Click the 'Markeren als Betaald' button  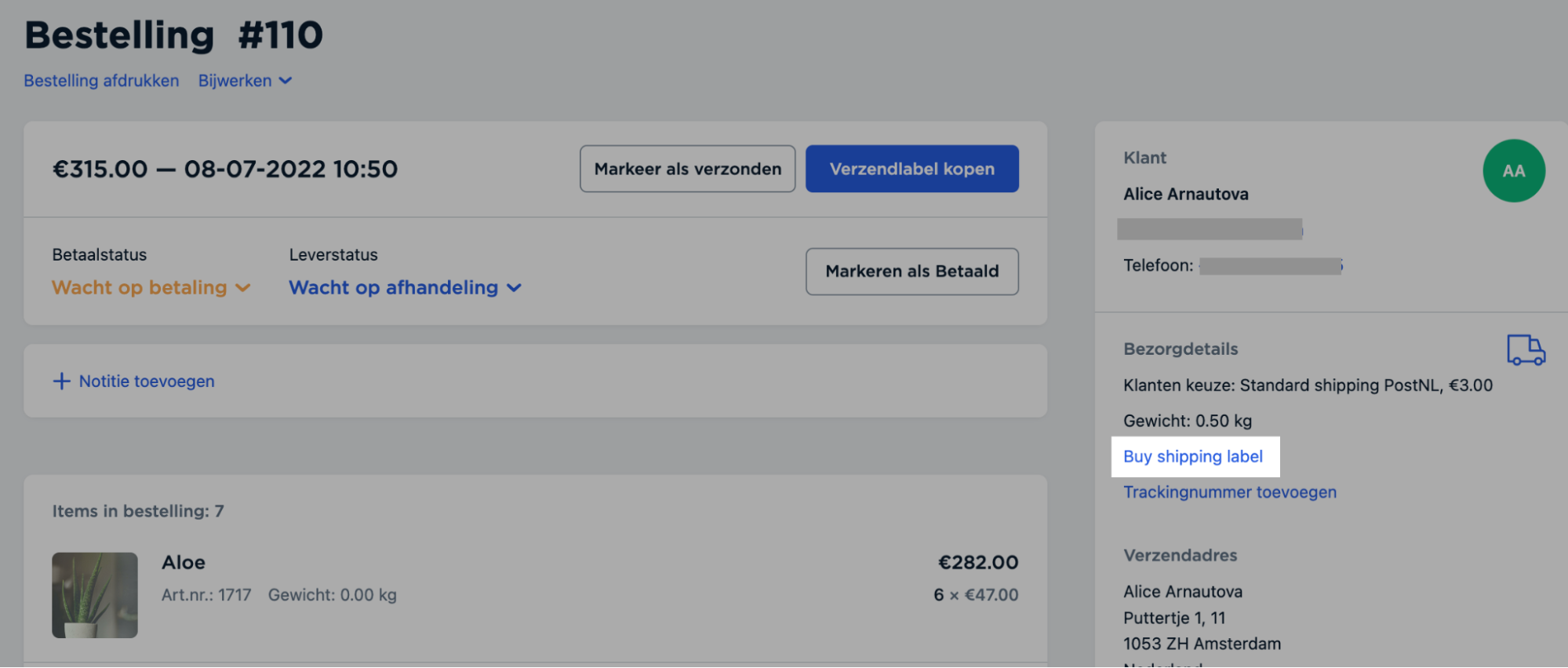coord(911,271)
